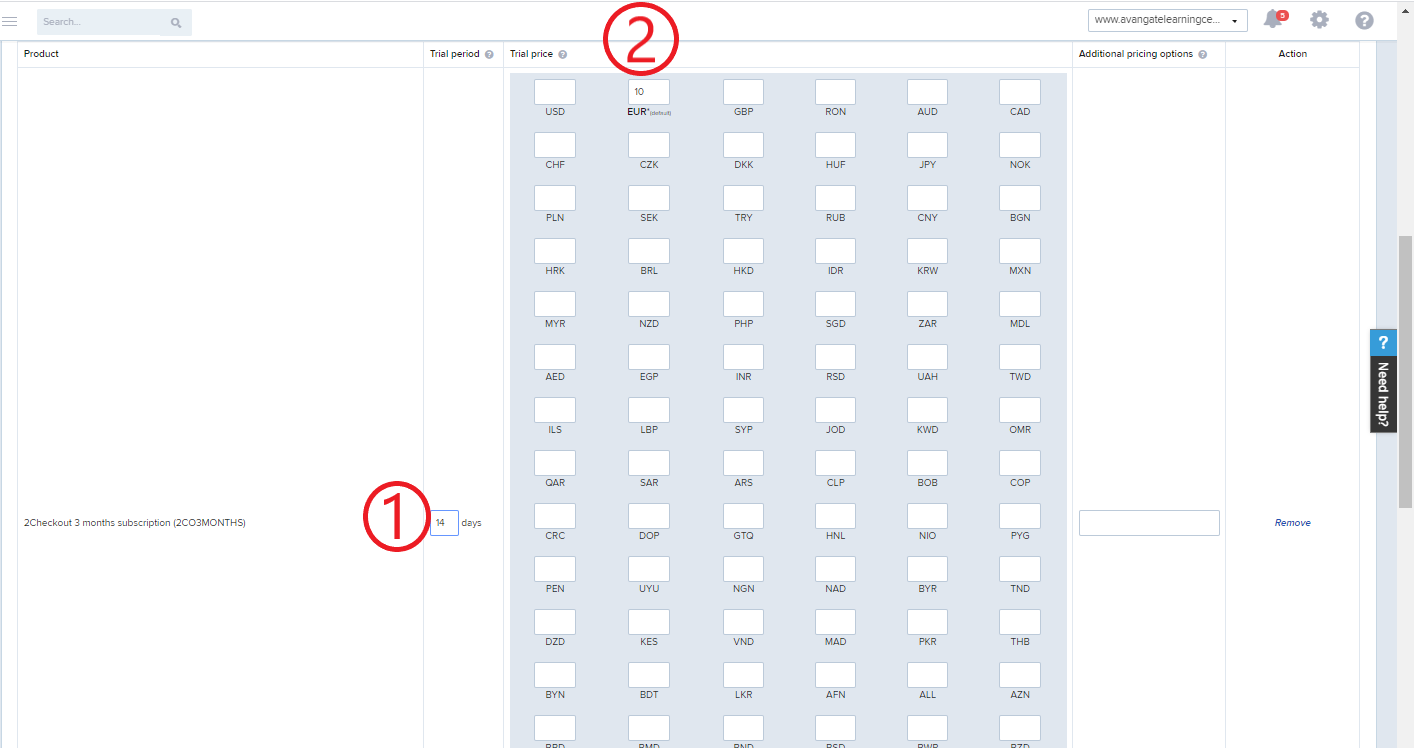Screen dimensions: 1414x748
Task: Click the TWD trial price field
Action: pyautogui.click(x=1020, y=357)
